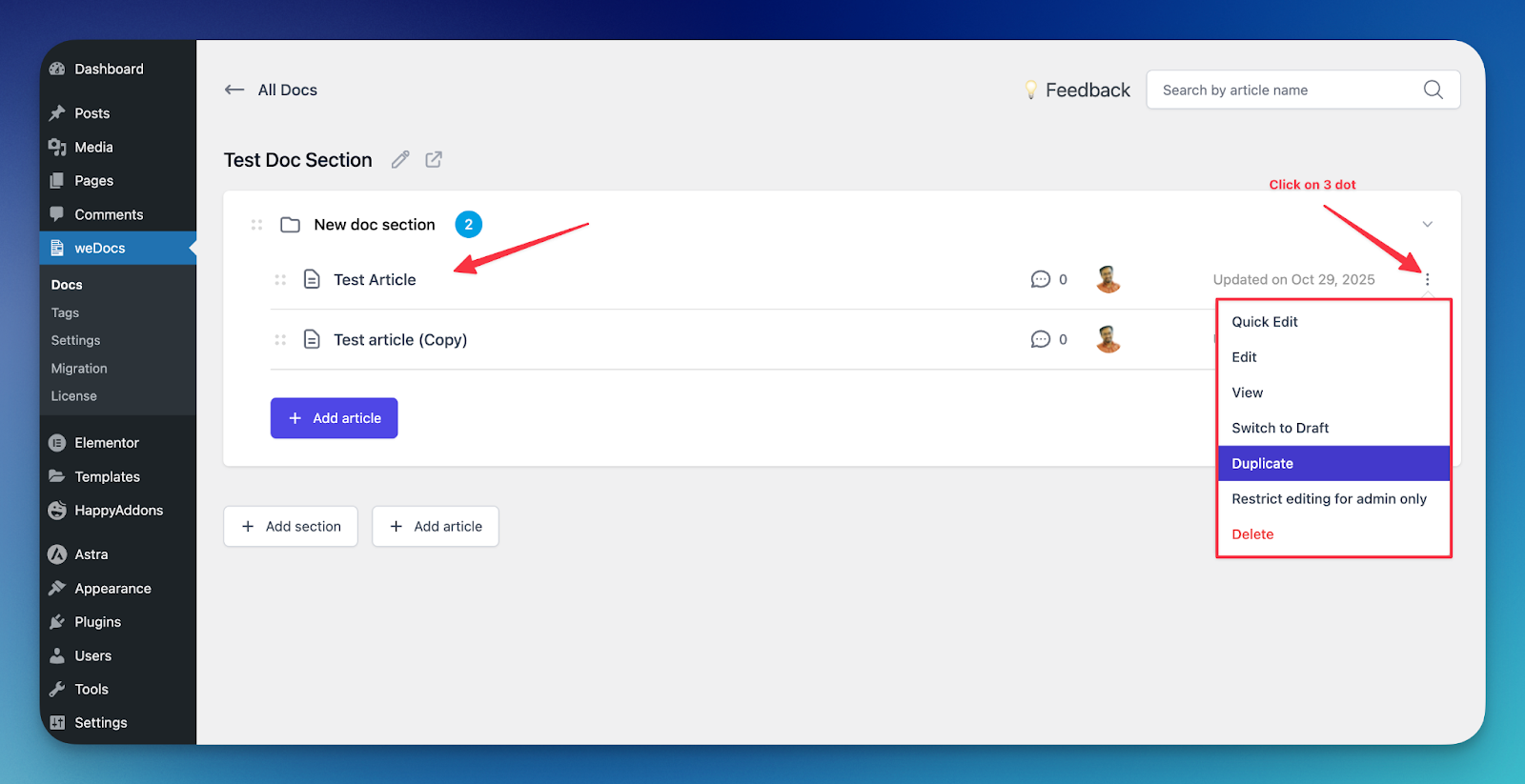Image resolution: width=1525 pixels, height=784 pixels.
Task: Click the drag handle of New doc section
Action: pyautogui.click(x=256, y=225)
